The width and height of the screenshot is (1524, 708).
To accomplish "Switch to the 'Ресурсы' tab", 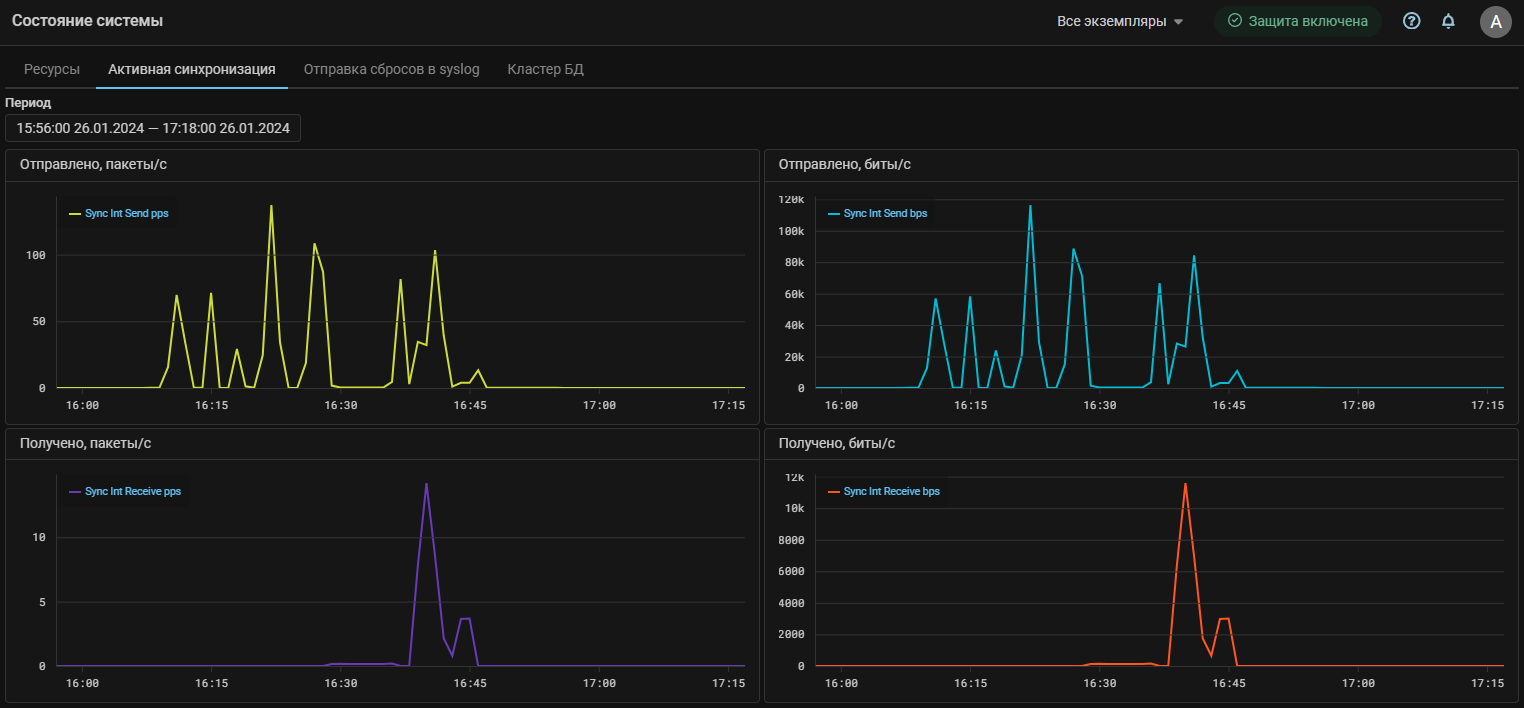I will click(52, 69).
